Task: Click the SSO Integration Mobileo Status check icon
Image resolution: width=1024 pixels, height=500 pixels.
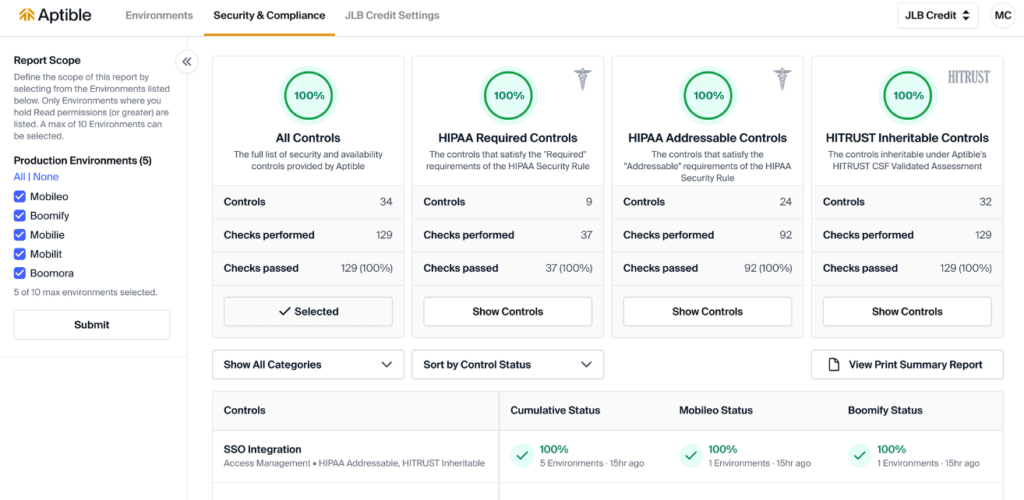Action: pyautogui.click(x=691, y=456)
